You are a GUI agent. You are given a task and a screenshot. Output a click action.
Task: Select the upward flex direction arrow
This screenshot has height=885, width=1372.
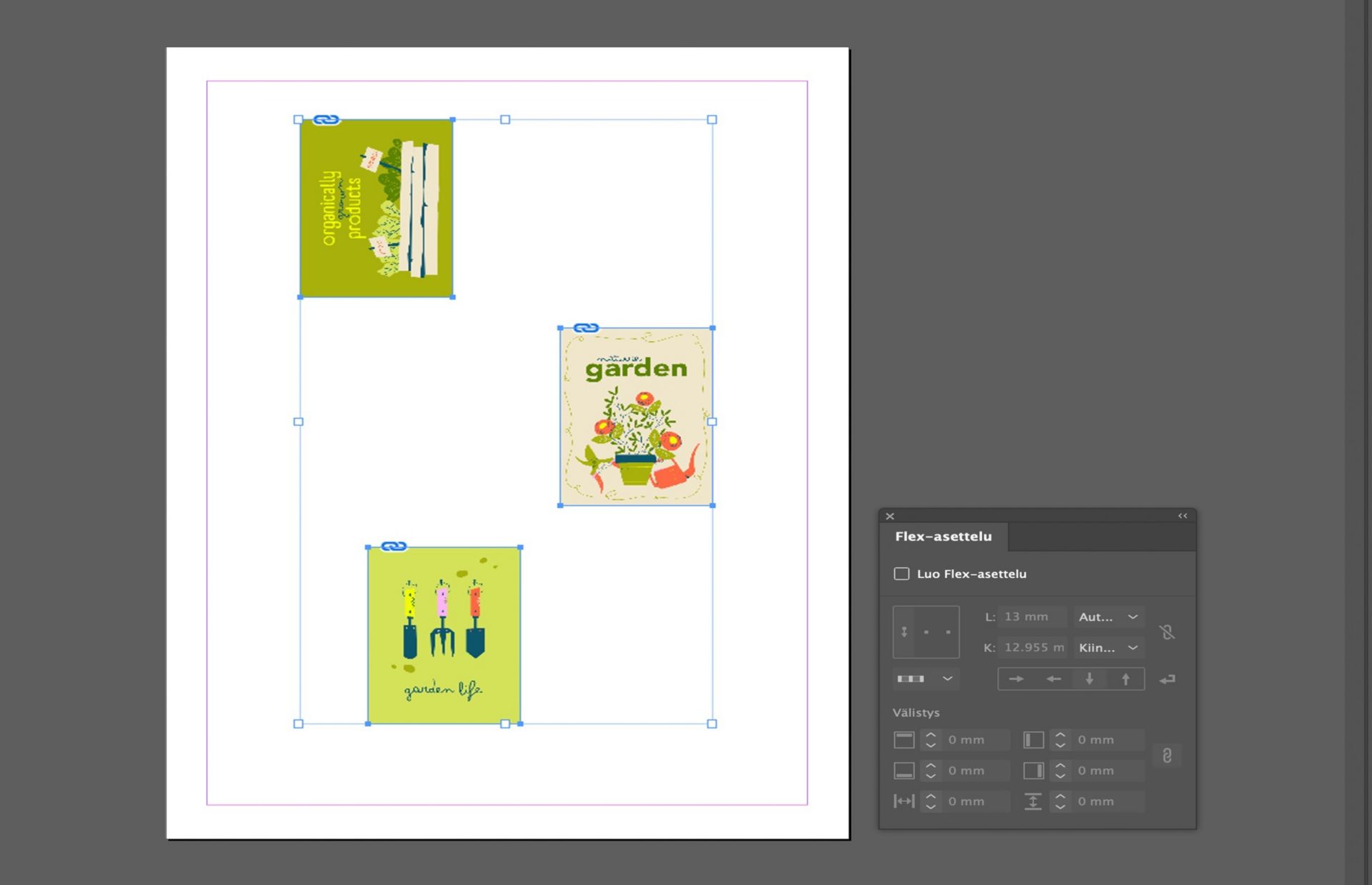[1125, 679]
